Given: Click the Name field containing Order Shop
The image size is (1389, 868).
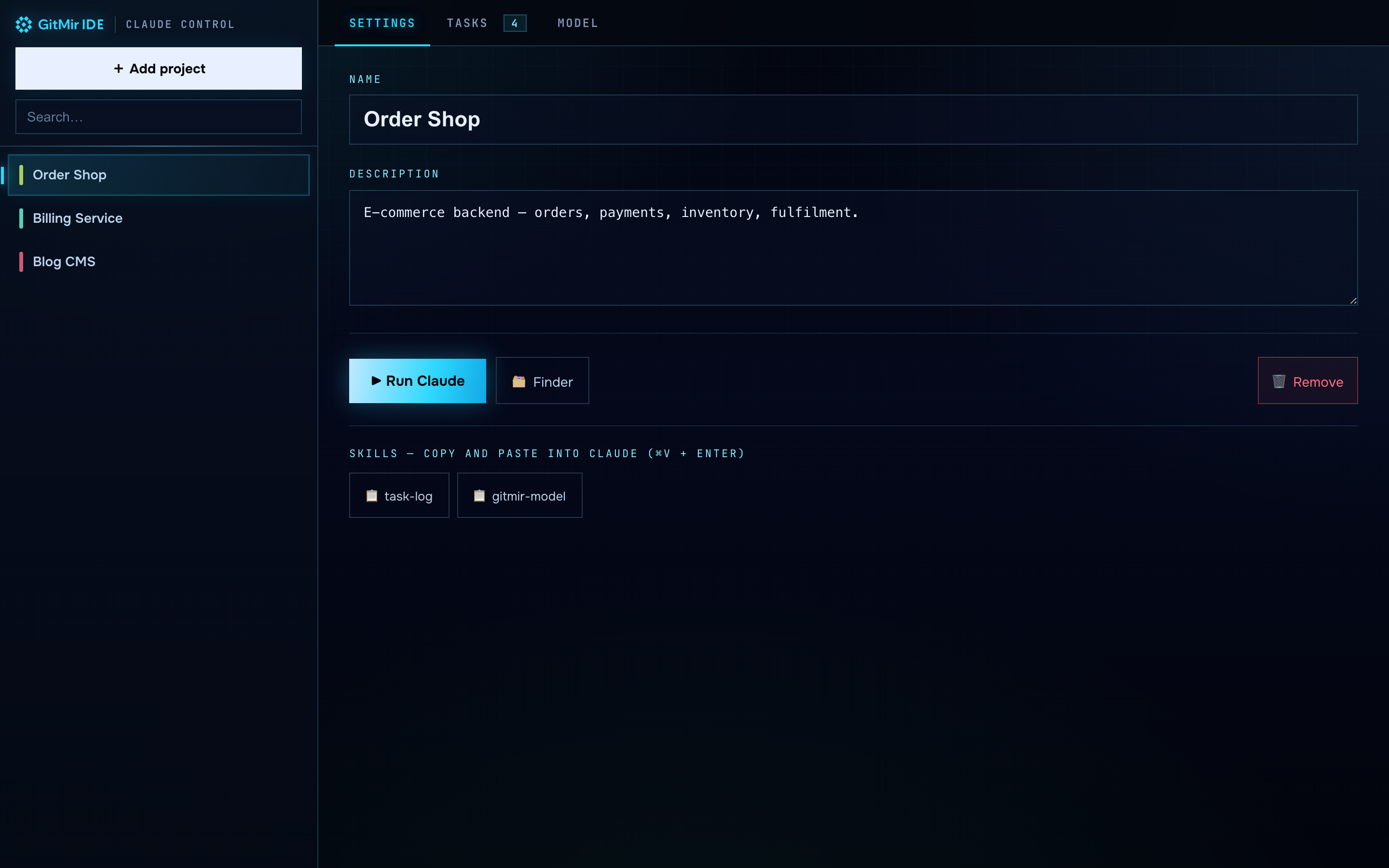Looking at the screenshot, I should point(853,120).
